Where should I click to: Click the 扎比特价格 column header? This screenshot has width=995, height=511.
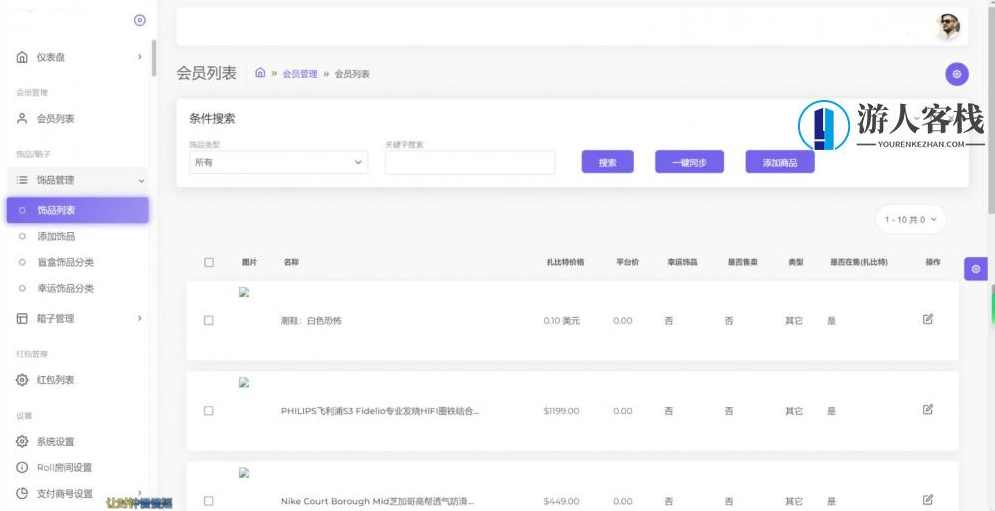pyautogui.click(x=565, y=262)
